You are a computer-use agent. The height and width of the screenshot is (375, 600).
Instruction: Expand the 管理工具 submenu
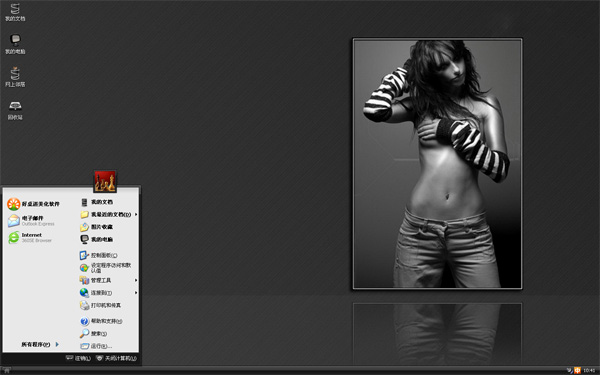[108, 280]
